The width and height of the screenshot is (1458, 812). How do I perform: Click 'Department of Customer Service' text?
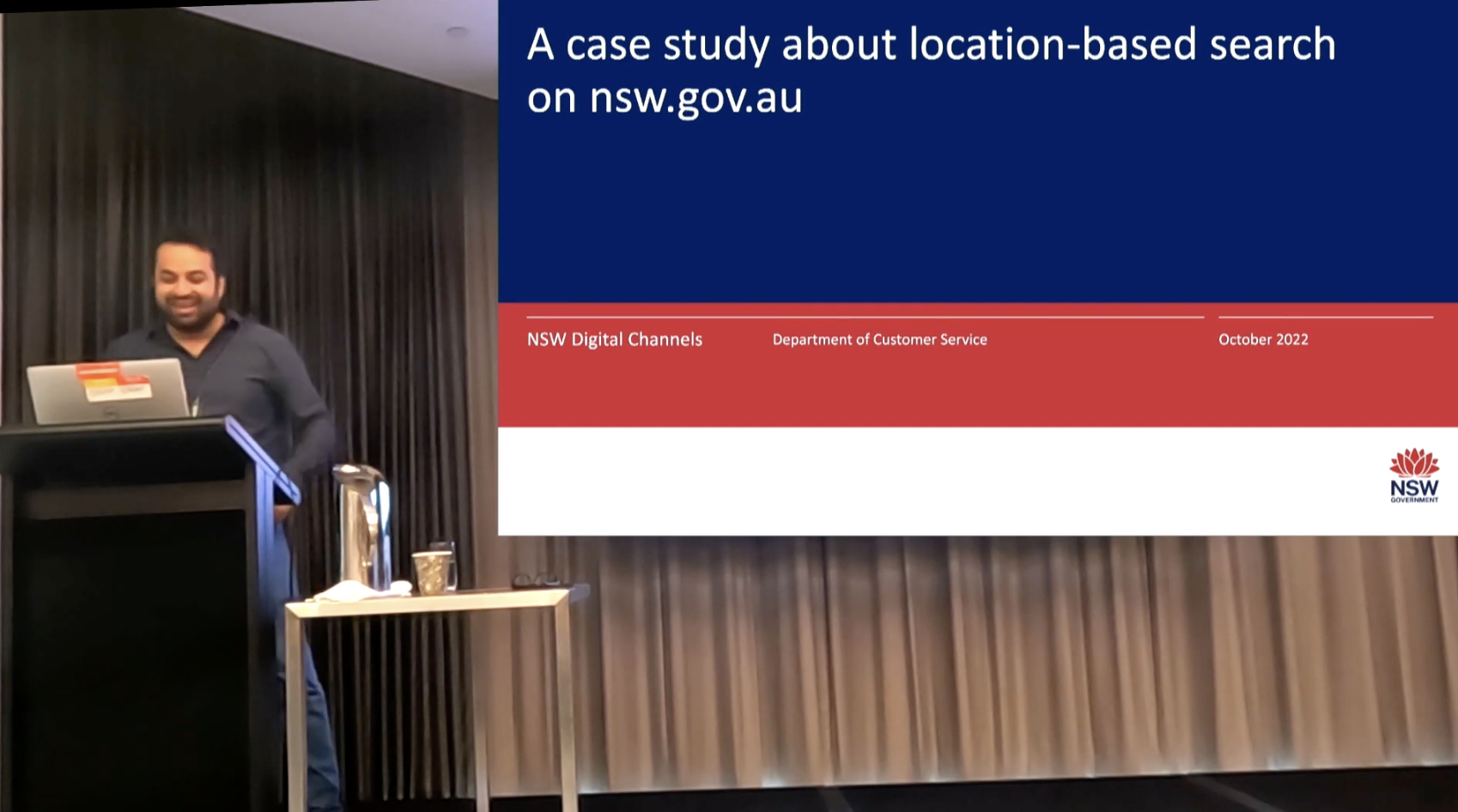pos(879,340)
